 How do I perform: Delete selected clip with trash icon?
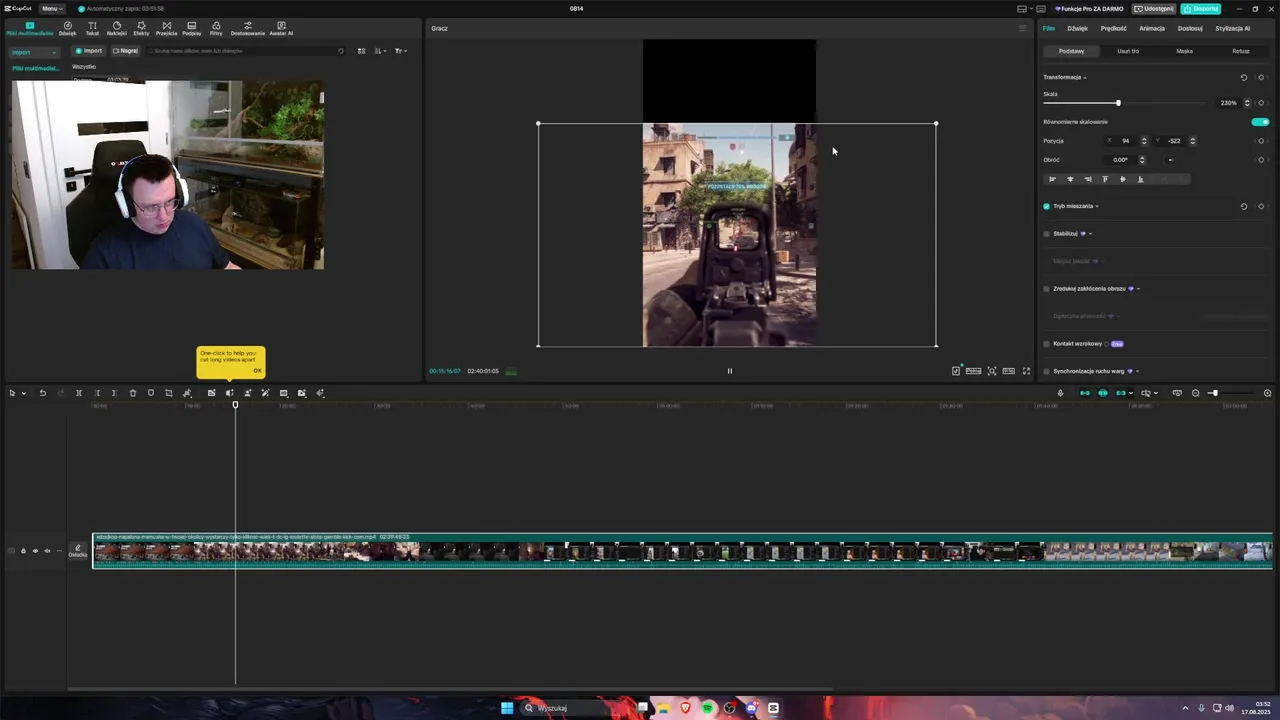tap(133, 393)
